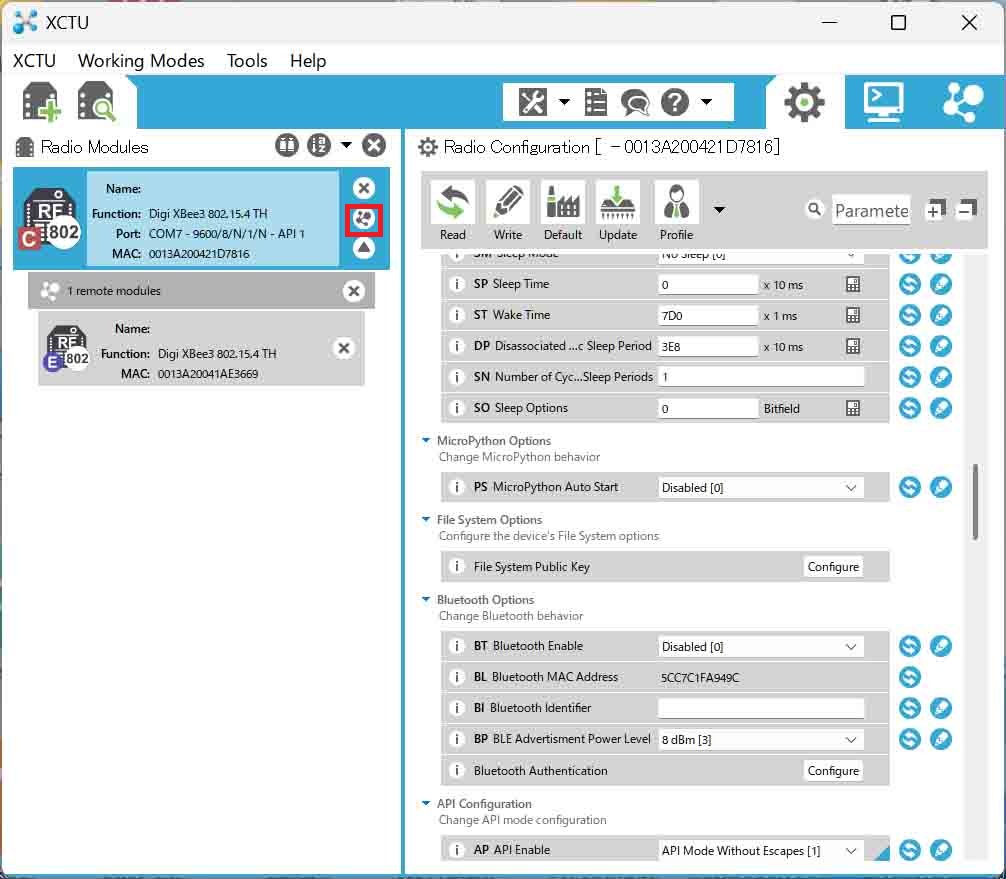
Task: Remove the remote module 0013A20041AE3669
Action: (344, 348)
